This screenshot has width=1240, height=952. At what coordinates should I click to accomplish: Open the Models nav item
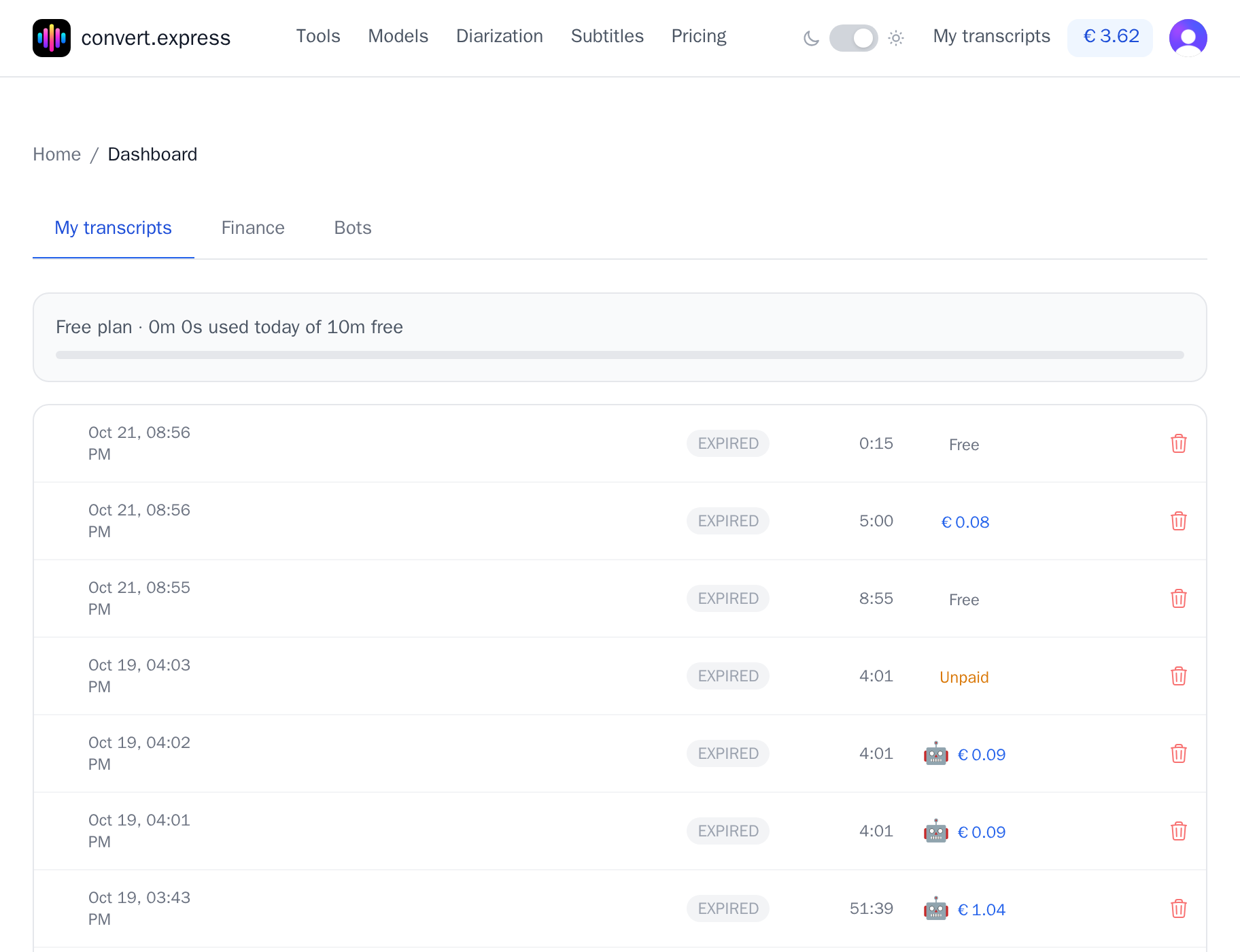click(398, 36)
